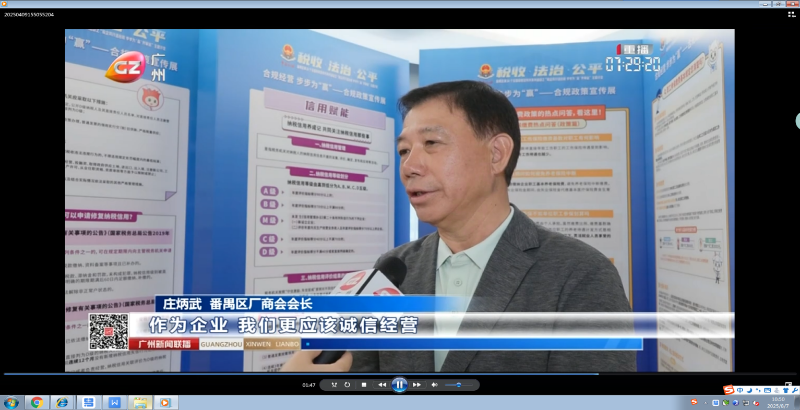Click the Stop playback button
800x410 pixels.
(x=364, y=384)
